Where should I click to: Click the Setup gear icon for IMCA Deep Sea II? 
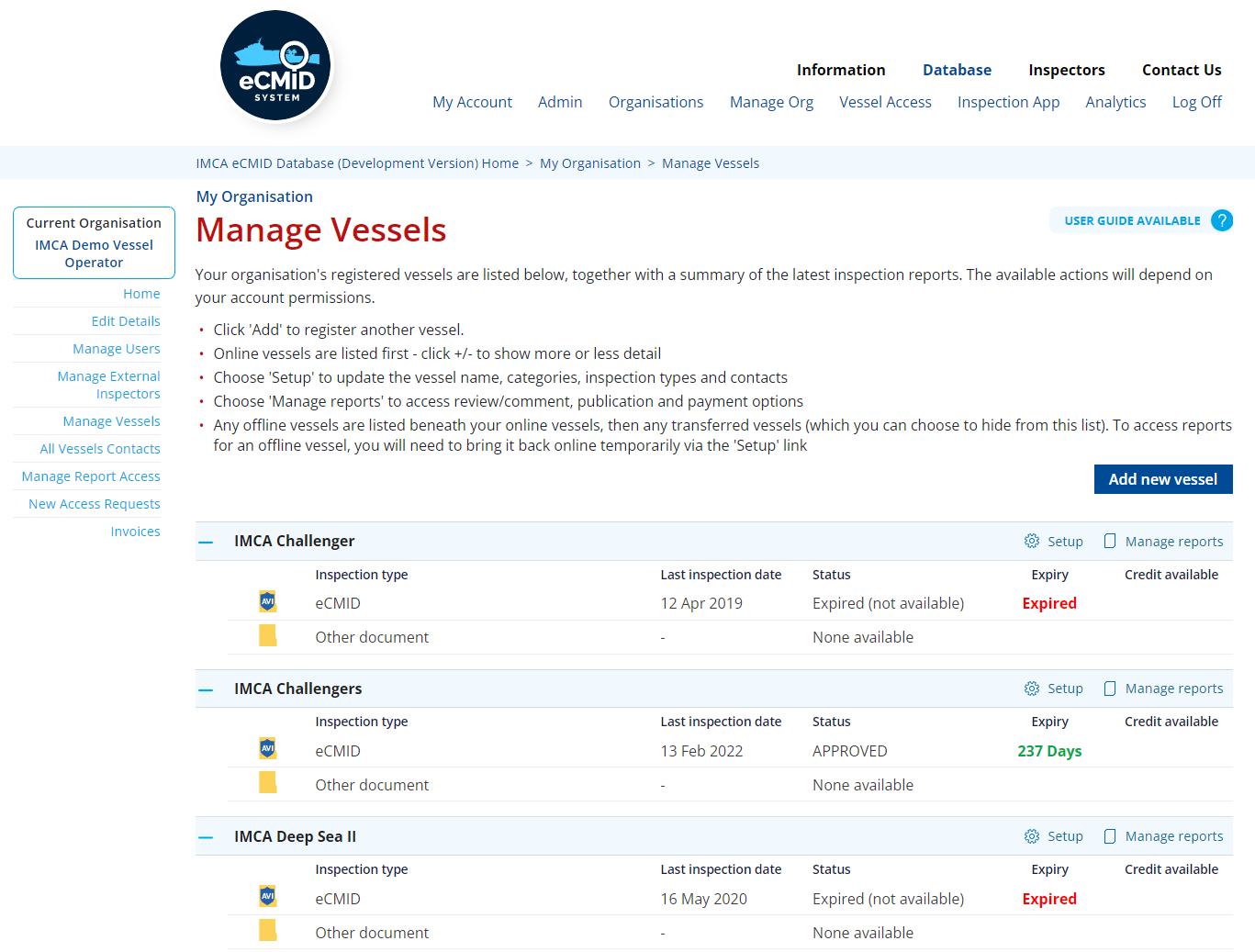(1032, 836)
